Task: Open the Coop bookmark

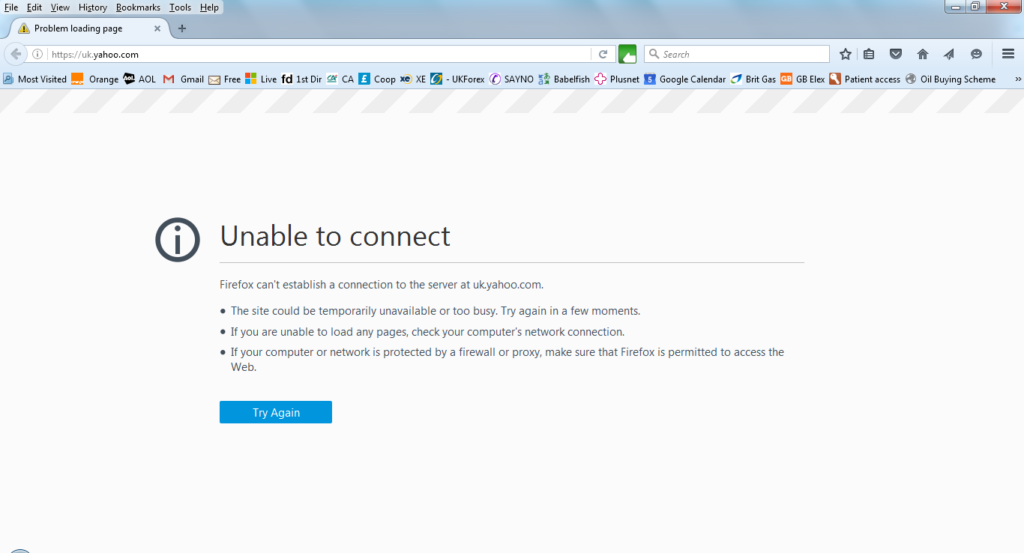Action: point(377,79)
